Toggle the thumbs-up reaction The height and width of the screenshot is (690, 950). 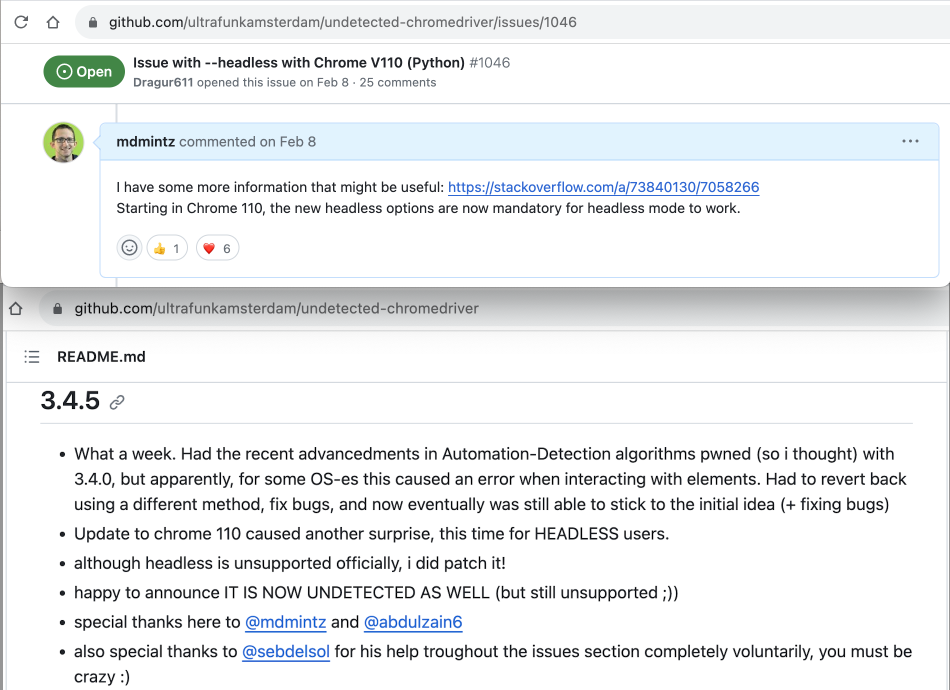(x=167, y=248)
